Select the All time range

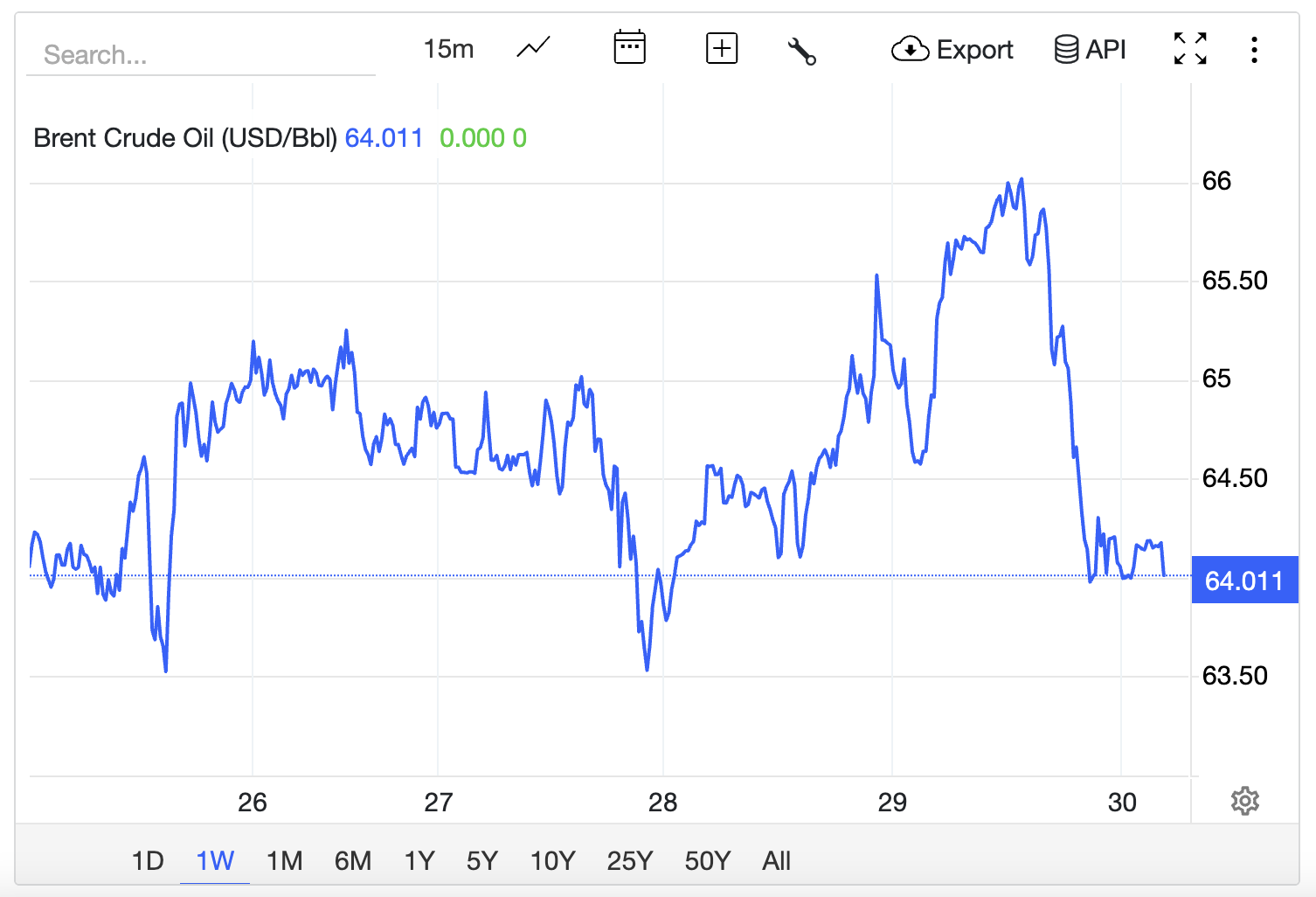(x=776, y=861)
